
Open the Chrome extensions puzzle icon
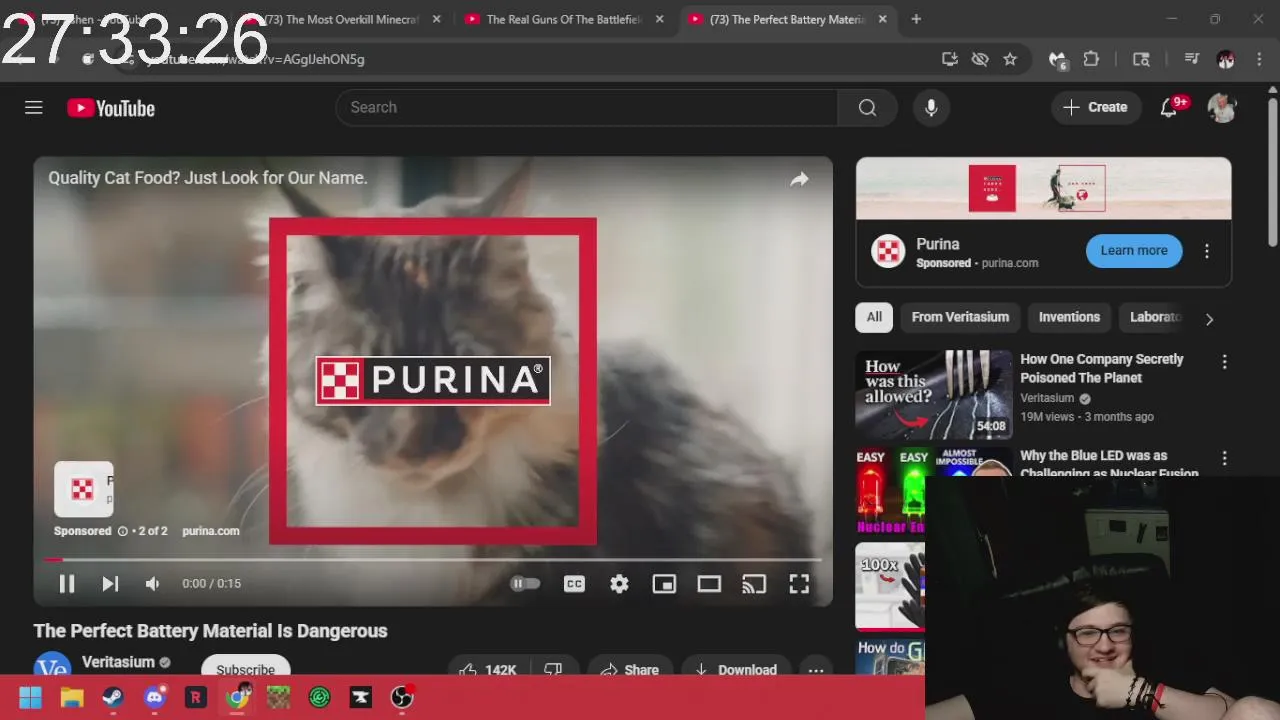(x=1091, y=59)
